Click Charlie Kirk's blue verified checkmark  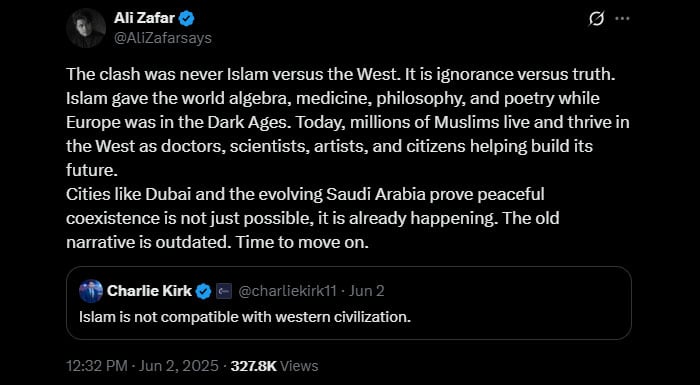click(x=204, y=291)
